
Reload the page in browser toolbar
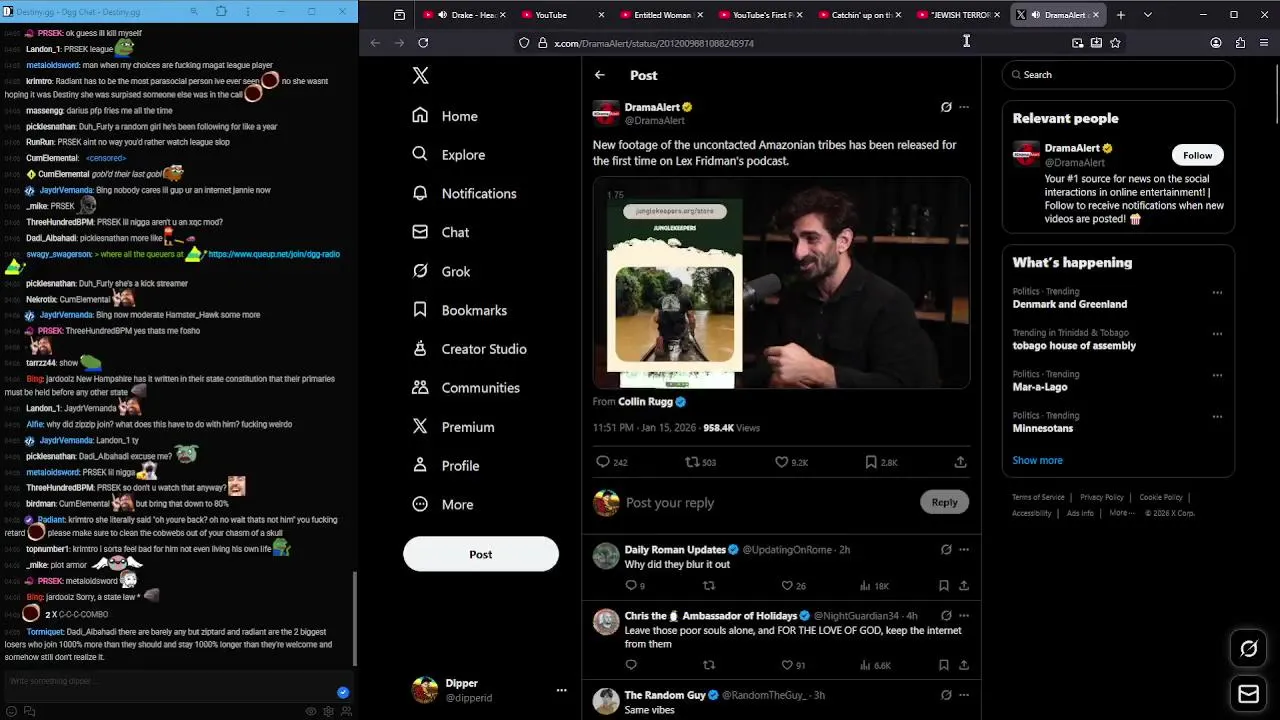(x=423, y=43)
